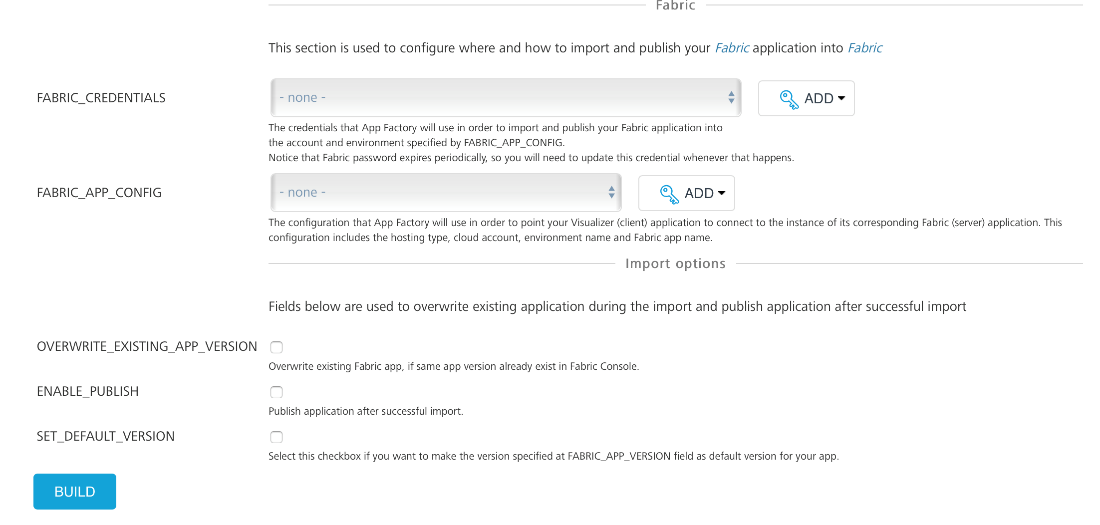Click the FABRIC_CREDENTIALS field label
Screen dimensions: 1100x525
(x=101, y=98)
